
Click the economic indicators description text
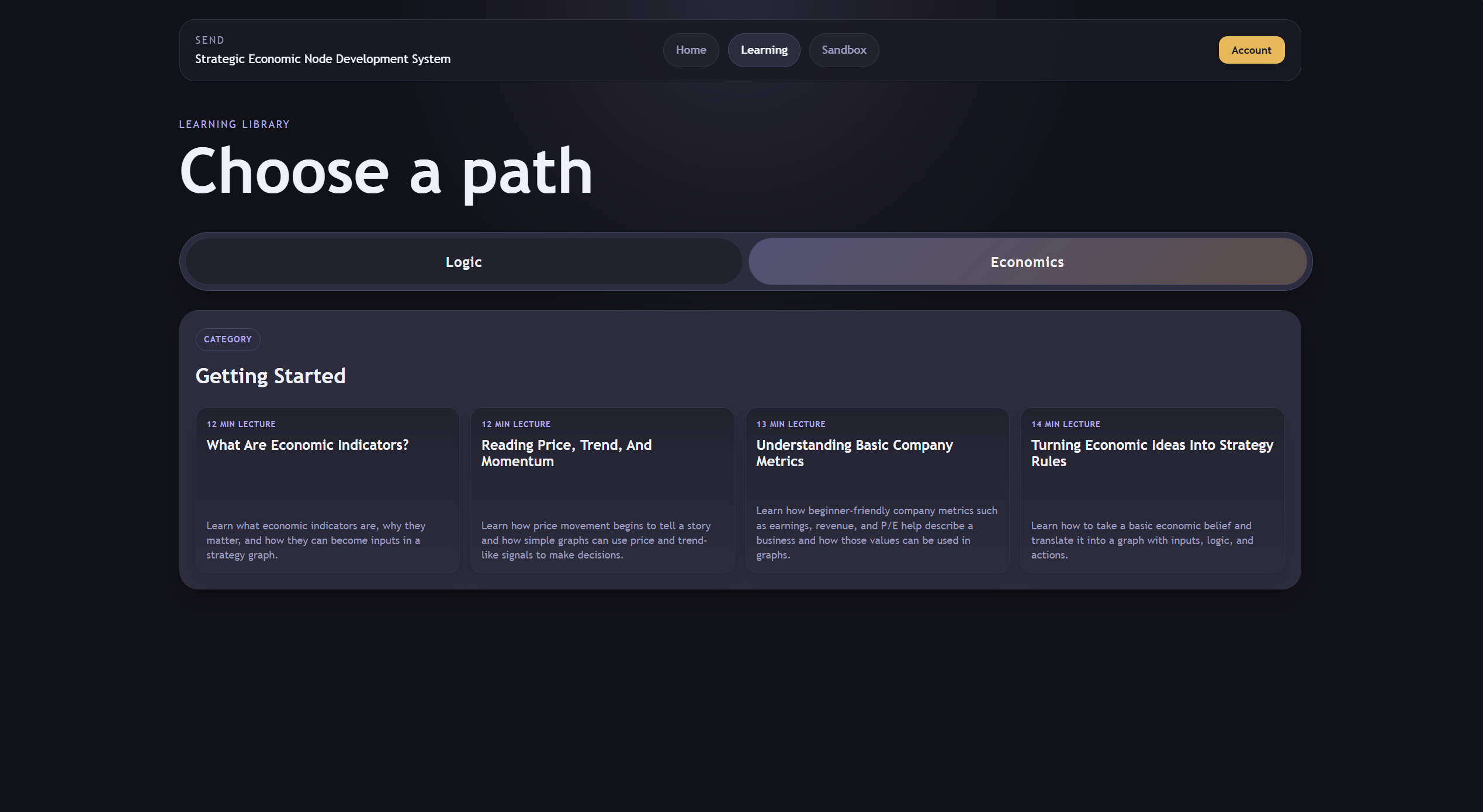tap(316, 540)
